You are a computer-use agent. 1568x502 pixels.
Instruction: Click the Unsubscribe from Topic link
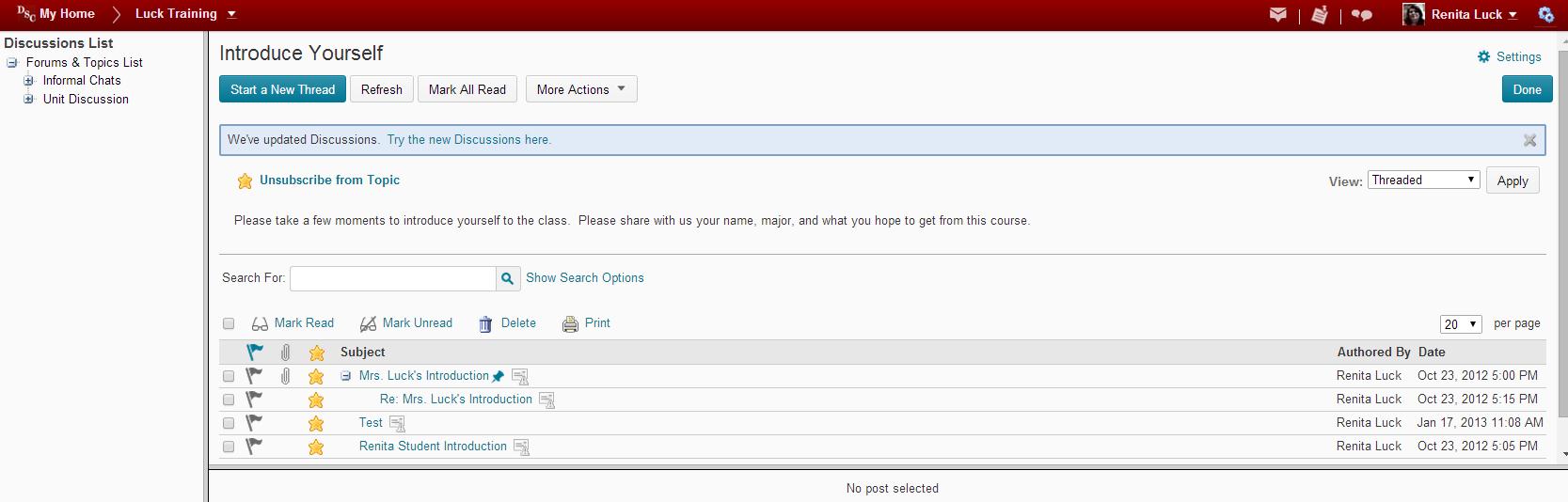click(x=329, y=180)
